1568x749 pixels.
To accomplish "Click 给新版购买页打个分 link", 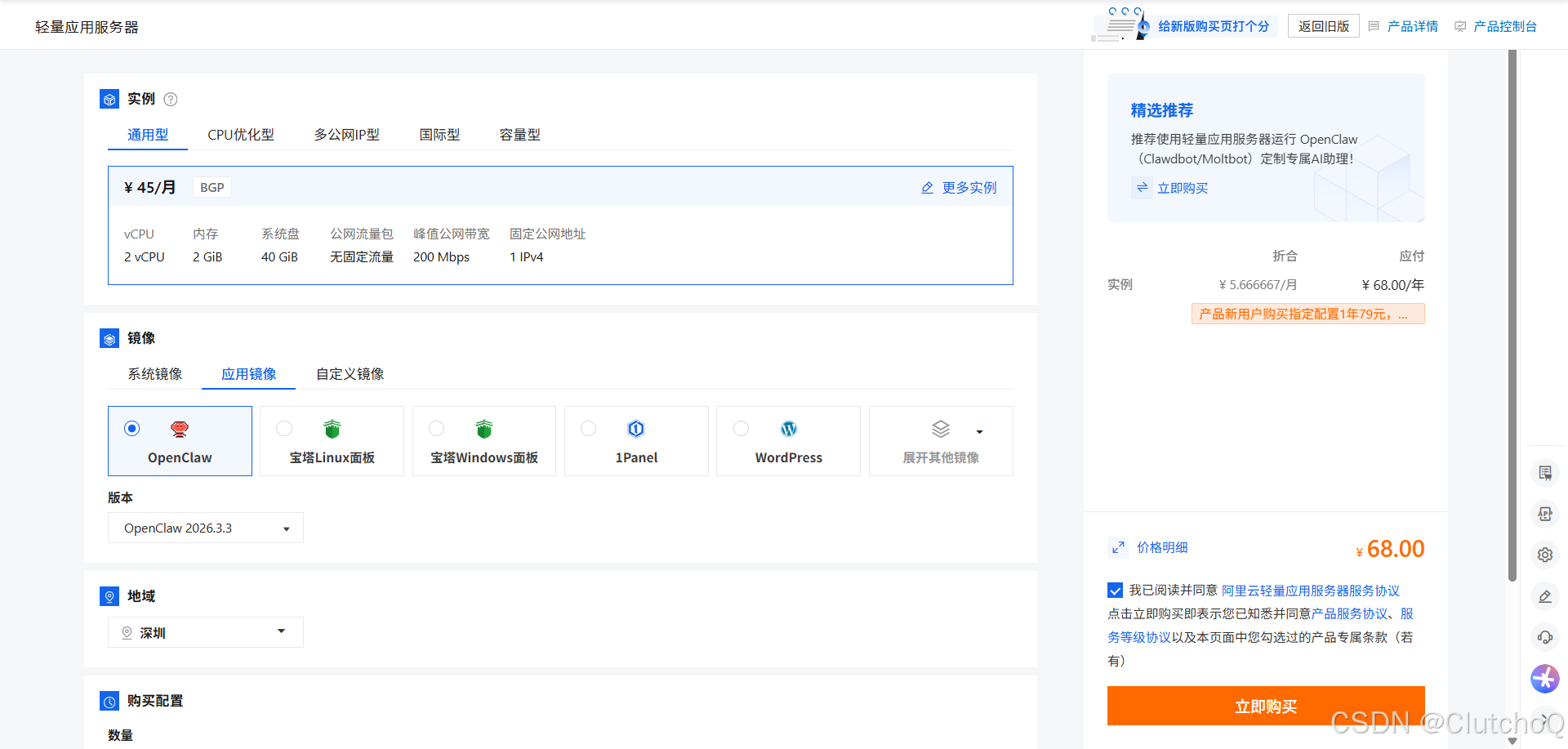I will click(1214, 26).
